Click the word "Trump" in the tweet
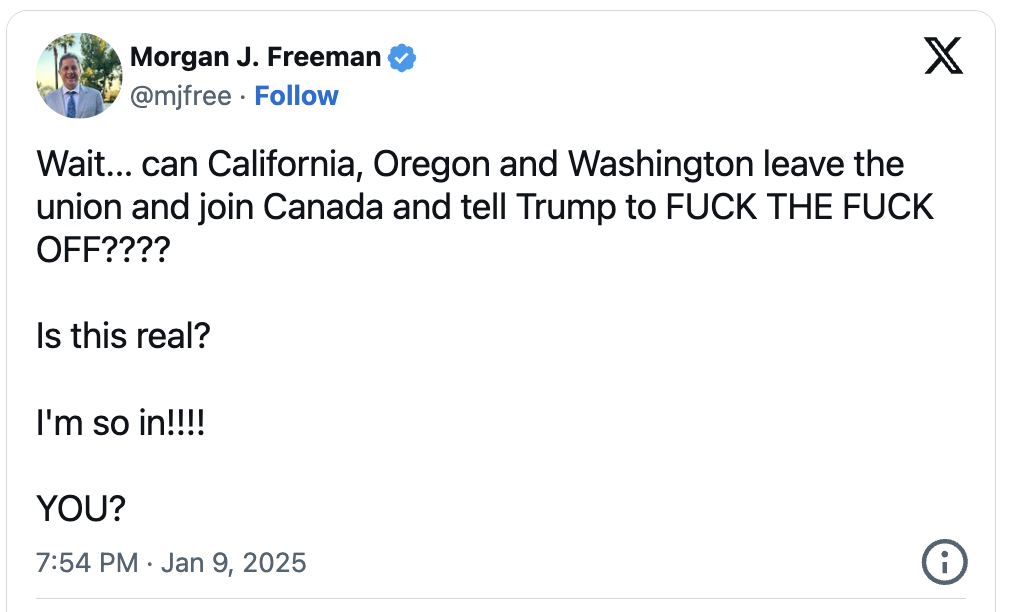 pos(567,208)
